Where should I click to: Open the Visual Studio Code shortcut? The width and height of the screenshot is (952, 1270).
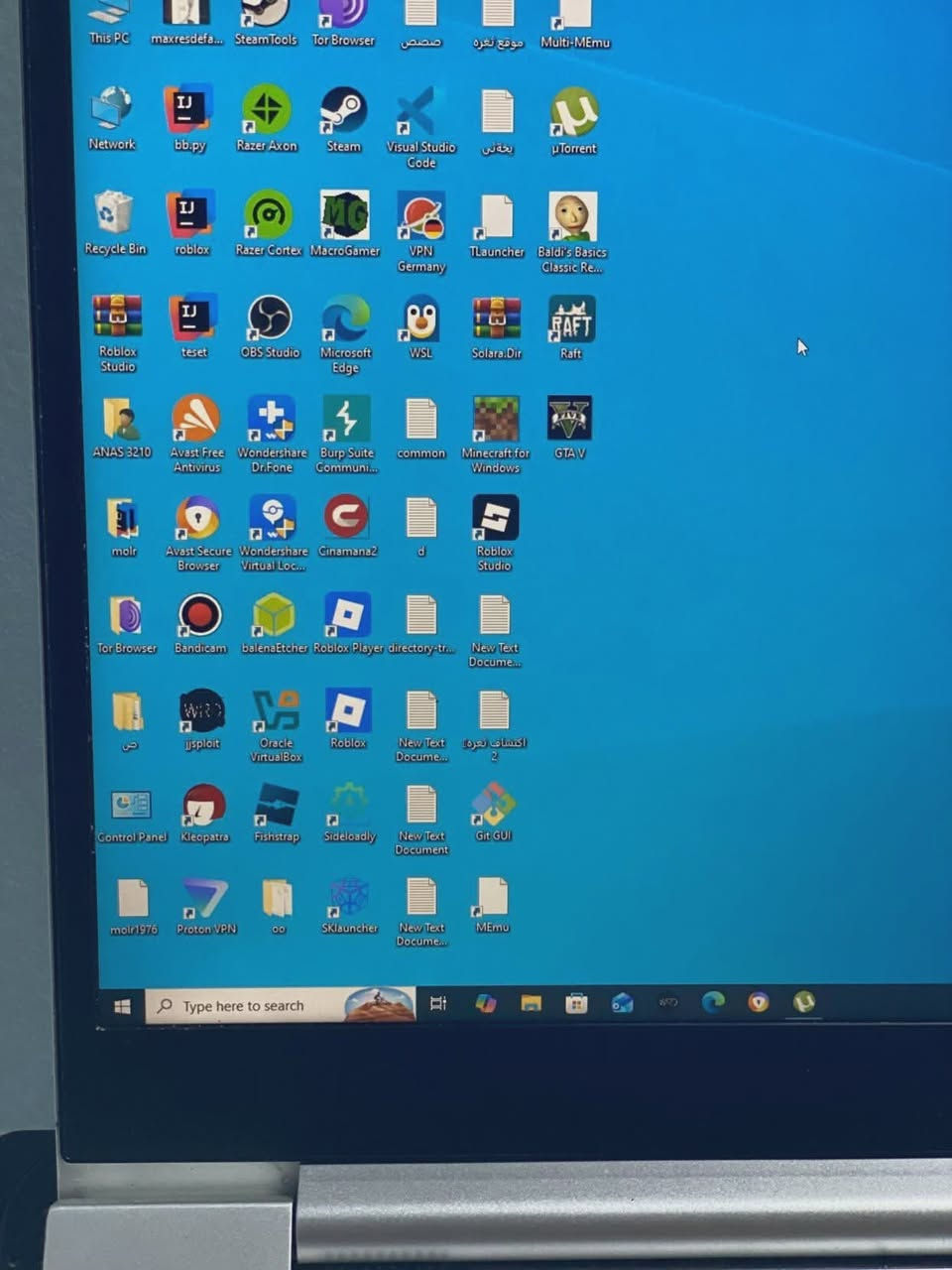(x=420, y=112)
